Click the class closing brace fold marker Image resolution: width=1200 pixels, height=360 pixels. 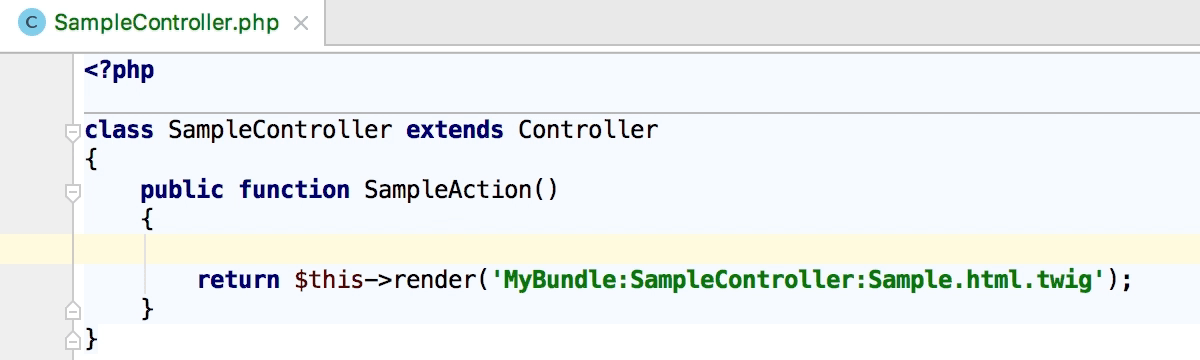pyautogui.click(x=71, y=338)
